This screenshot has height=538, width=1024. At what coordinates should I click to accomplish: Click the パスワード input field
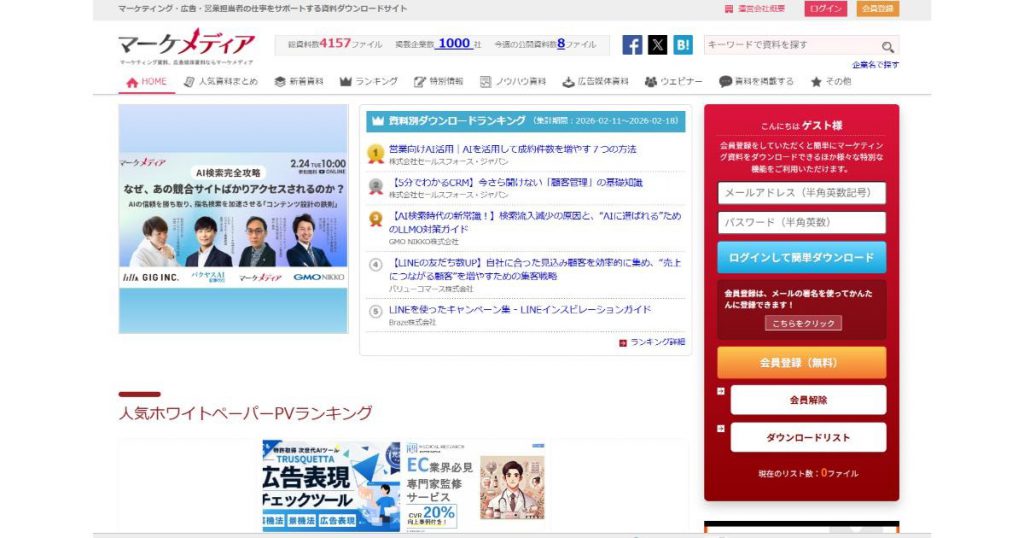(801, 223)
